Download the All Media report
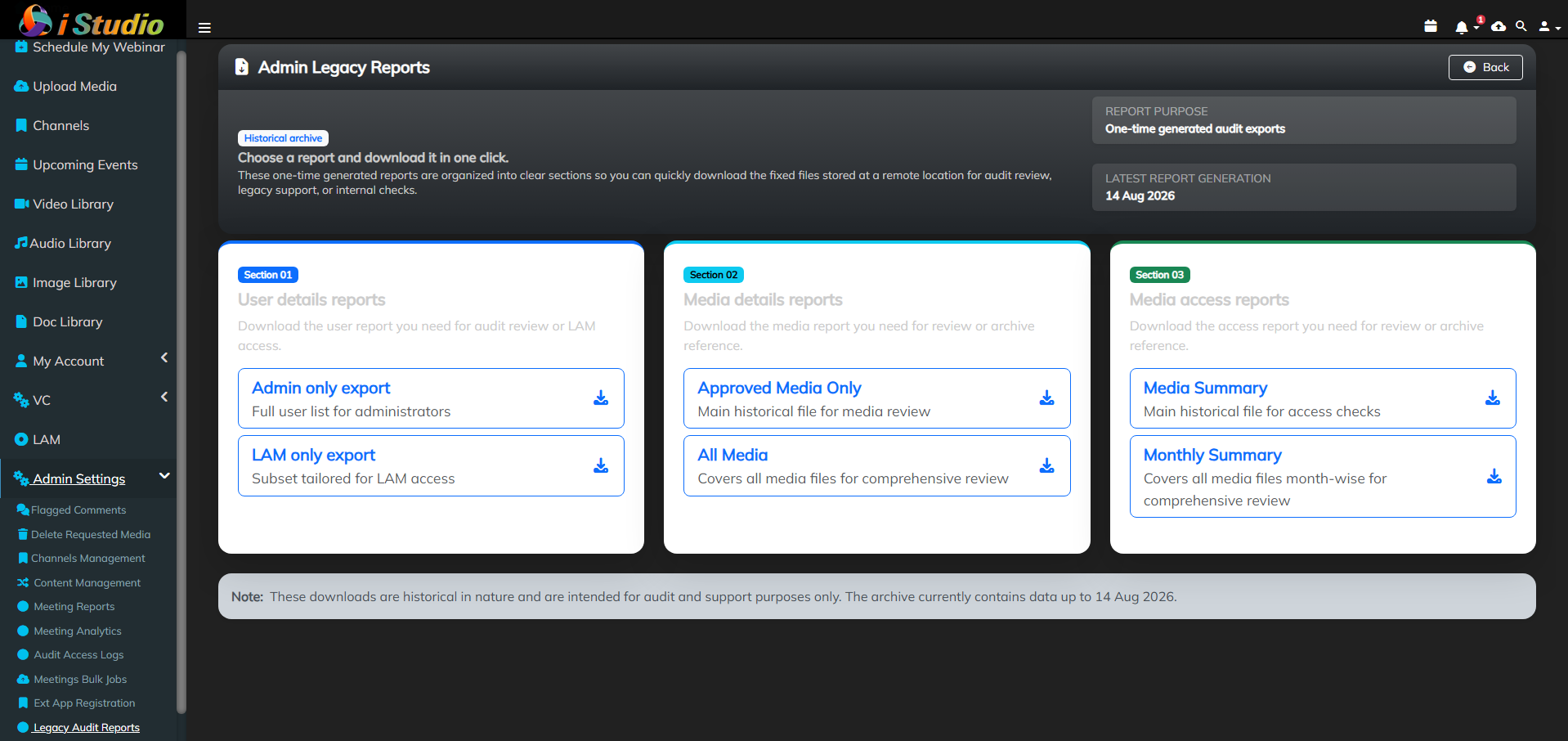This screenshot has height=741, width=1568. (1046, 465)
